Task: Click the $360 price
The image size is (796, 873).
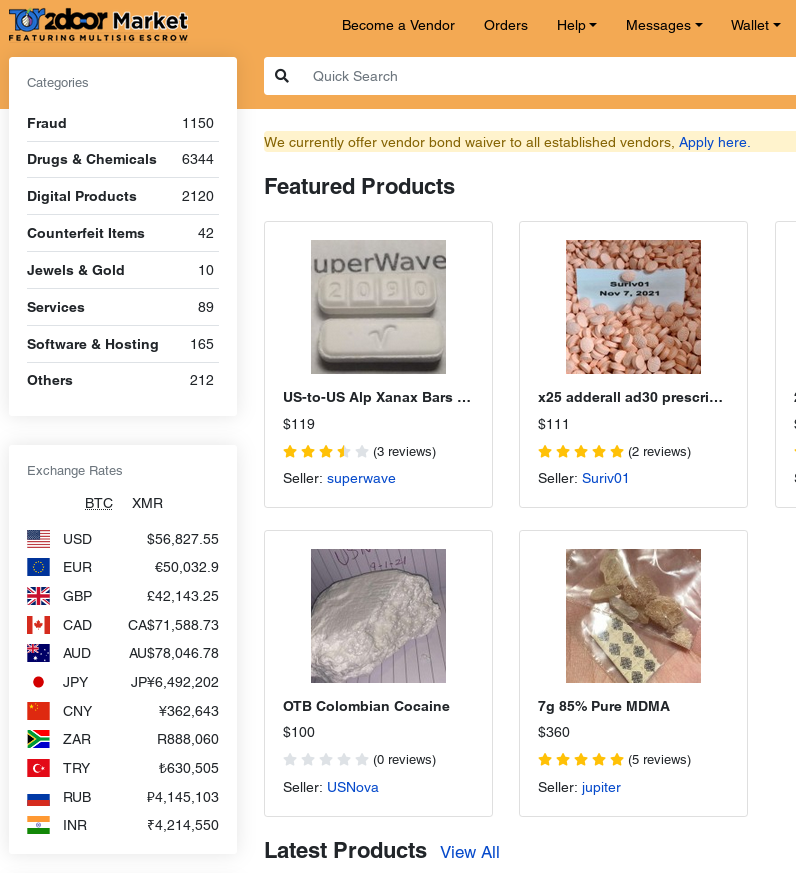Action: [554, 732]
